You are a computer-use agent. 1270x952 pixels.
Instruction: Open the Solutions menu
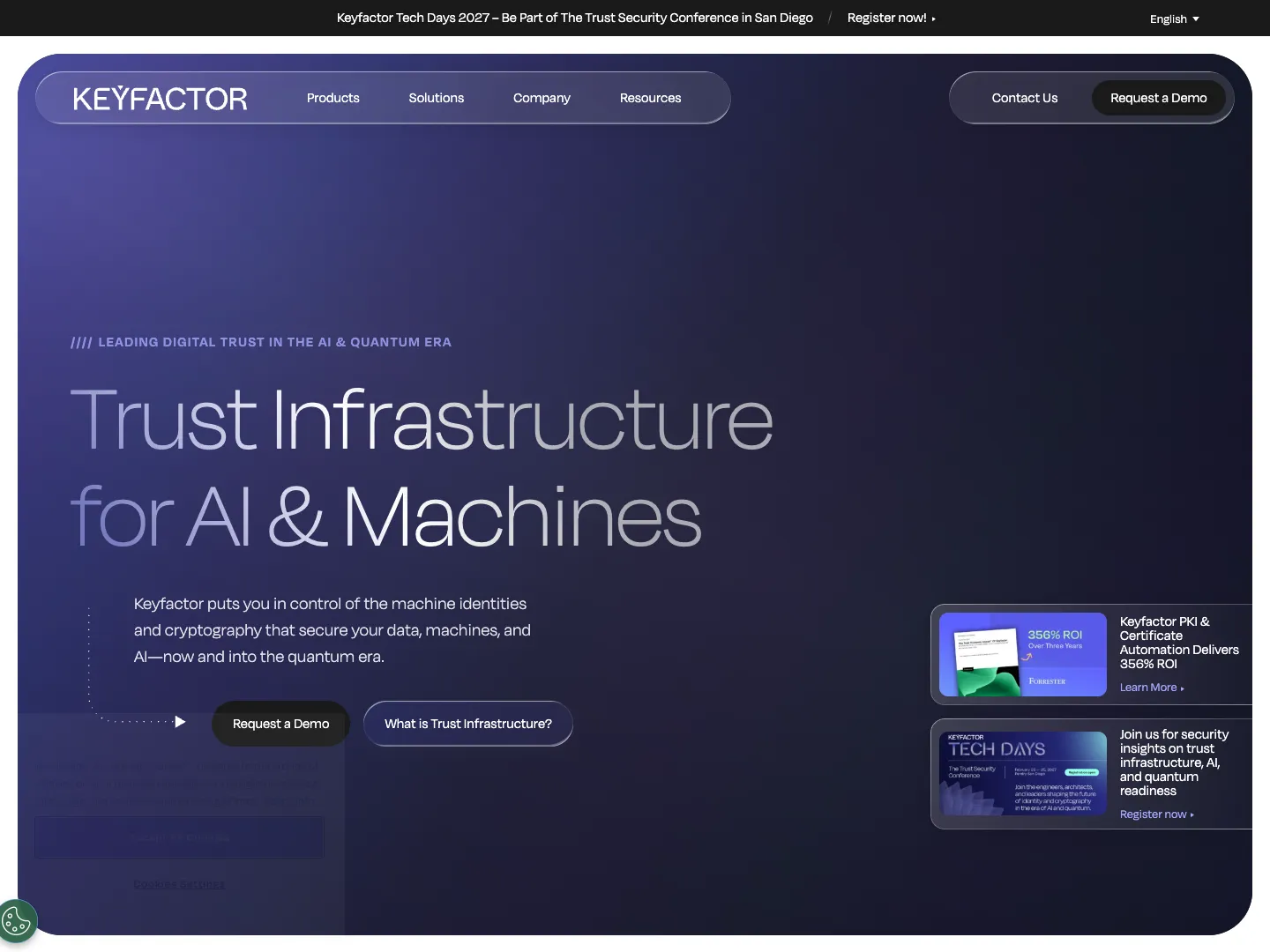tap(437, 98)
